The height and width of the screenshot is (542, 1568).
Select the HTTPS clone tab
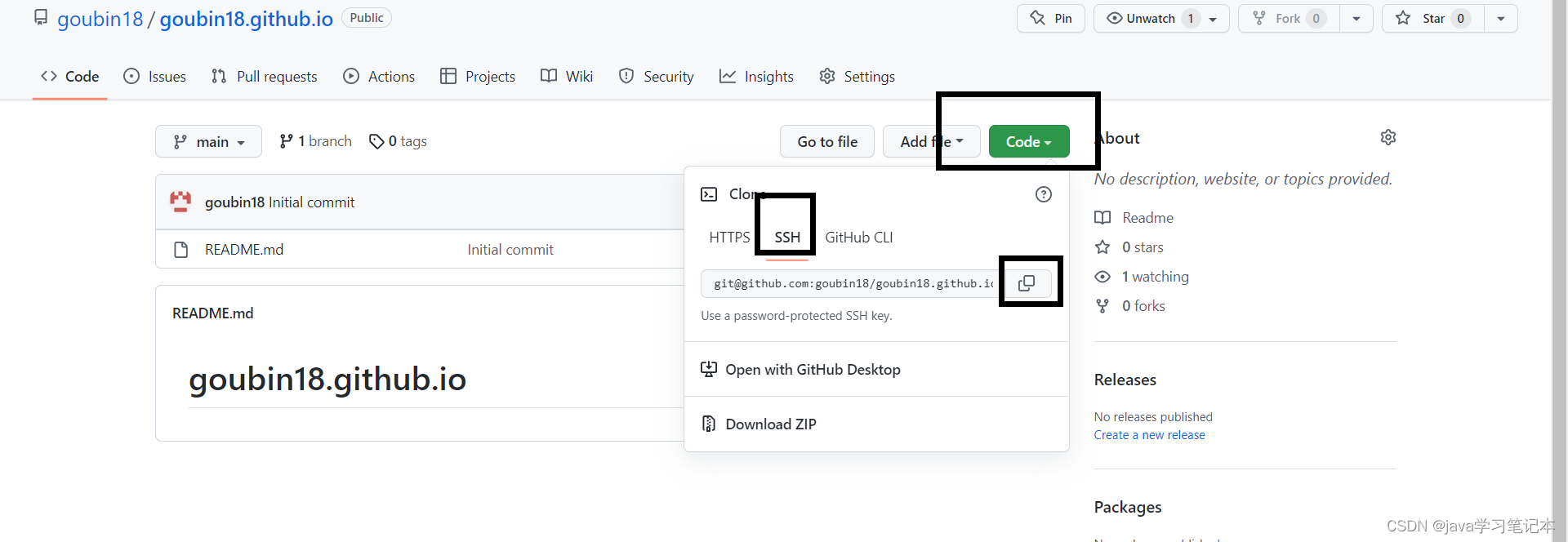pos(729,238)
